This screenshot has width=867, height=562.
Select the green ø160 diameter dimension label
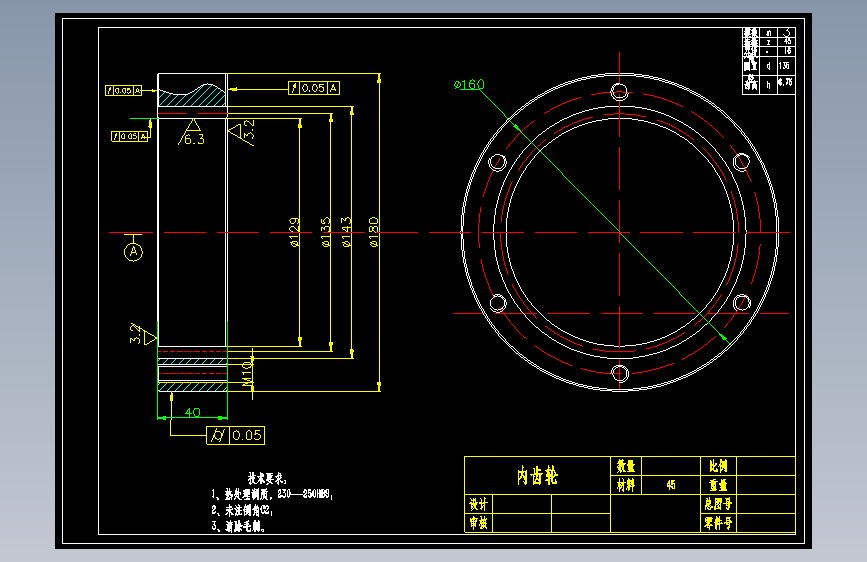point(469,84)
